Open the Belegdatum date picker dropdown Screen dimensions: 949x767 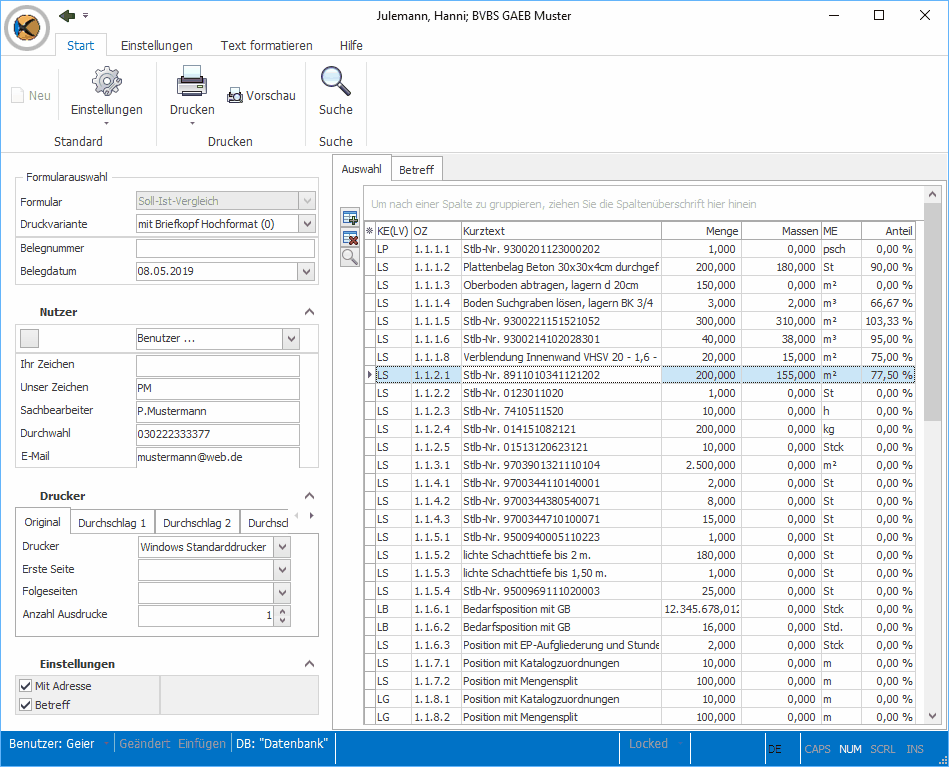pos(306,271)
